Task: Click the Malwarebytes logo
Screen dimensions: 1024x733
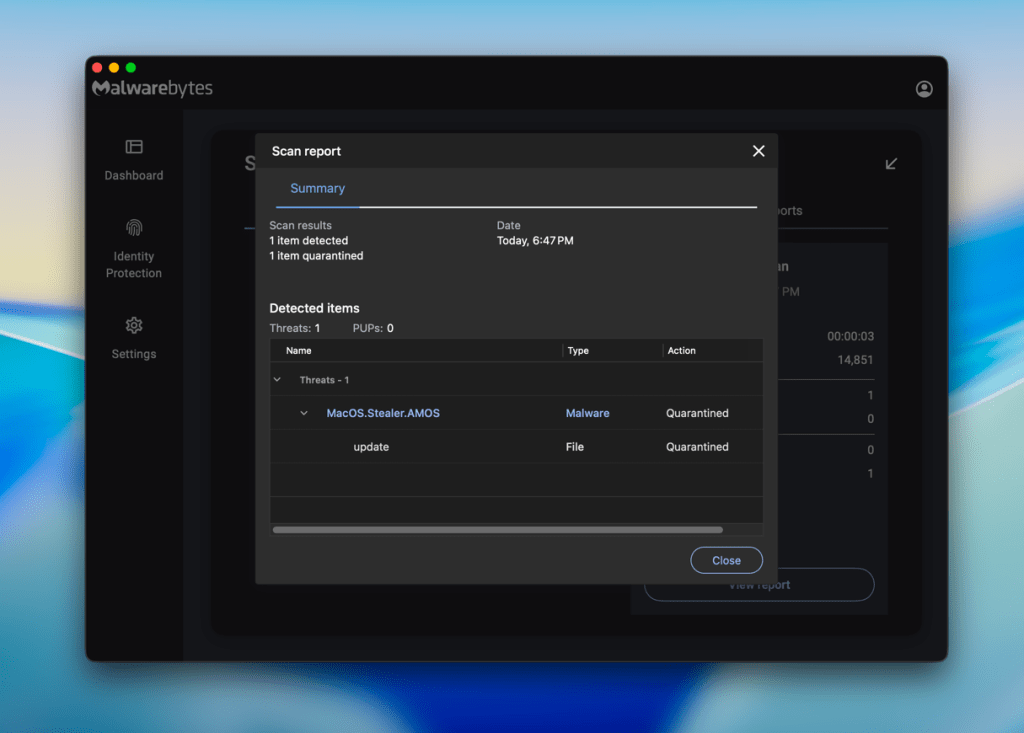Action: (x=152, y=88)
